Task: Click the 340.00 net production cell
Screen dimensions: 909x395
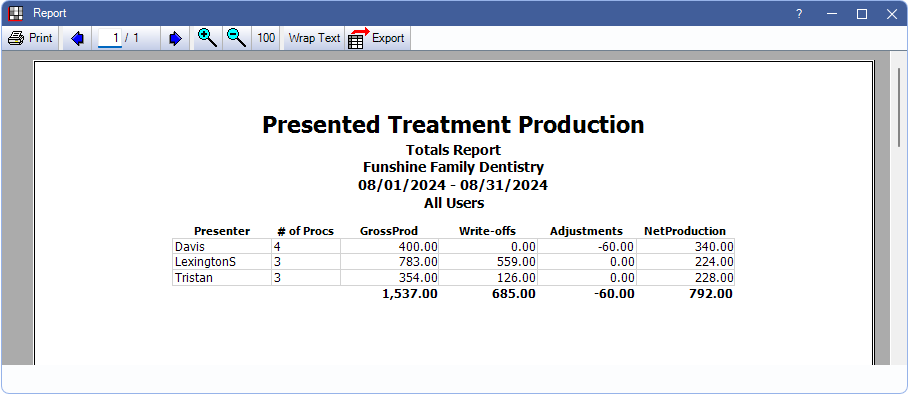Action: 686,247
